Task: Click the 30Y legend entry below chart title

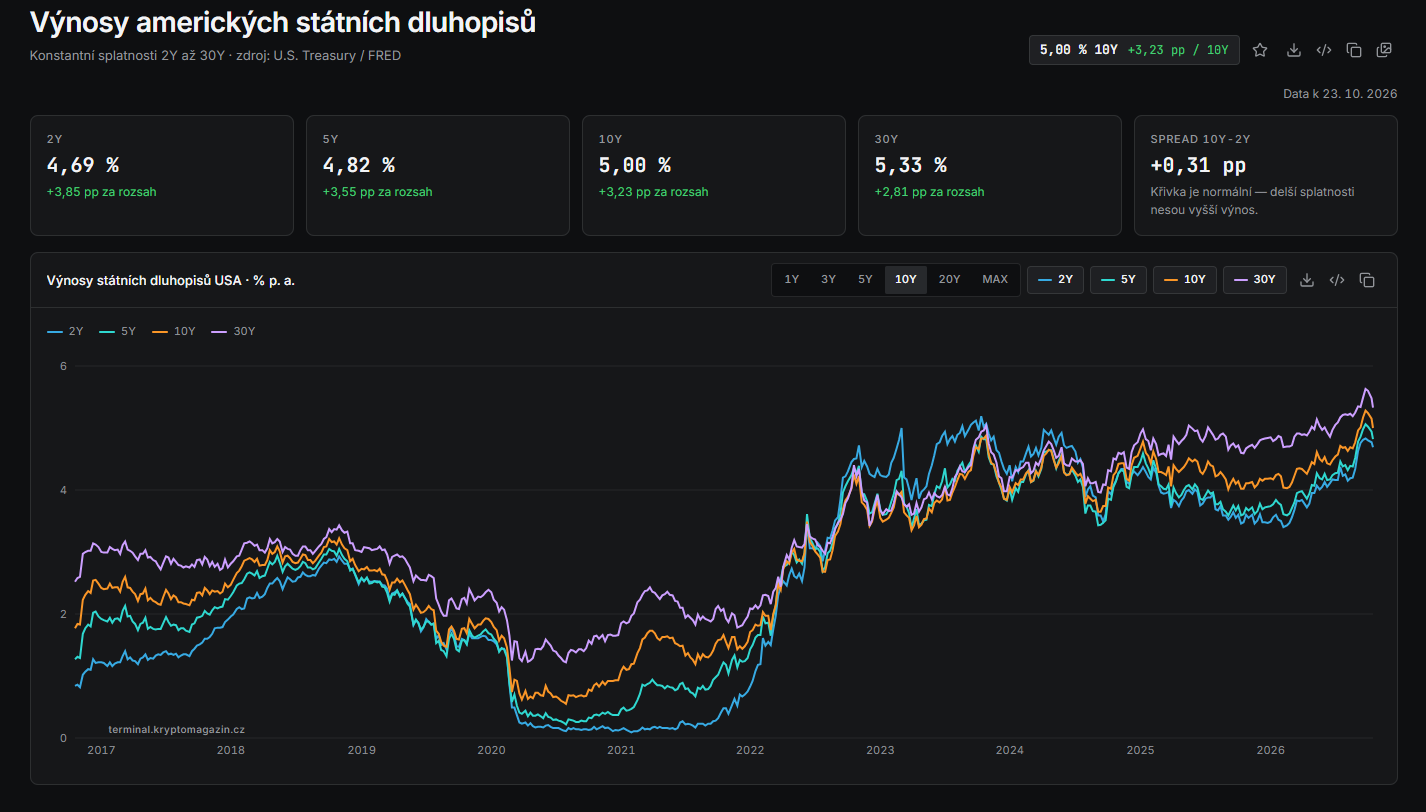Action: tap(234, 331)
